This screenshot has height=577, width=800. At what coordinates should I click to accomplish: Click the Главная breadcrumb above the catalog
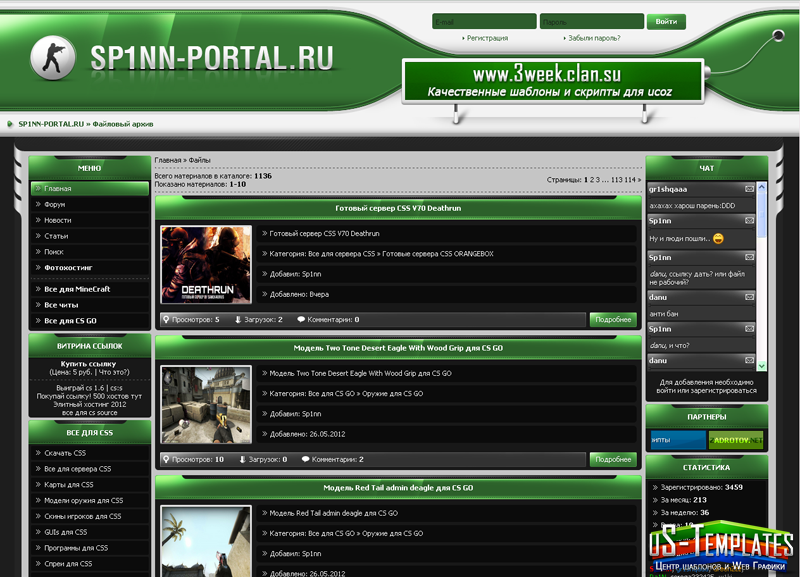[x=168, y=160]
